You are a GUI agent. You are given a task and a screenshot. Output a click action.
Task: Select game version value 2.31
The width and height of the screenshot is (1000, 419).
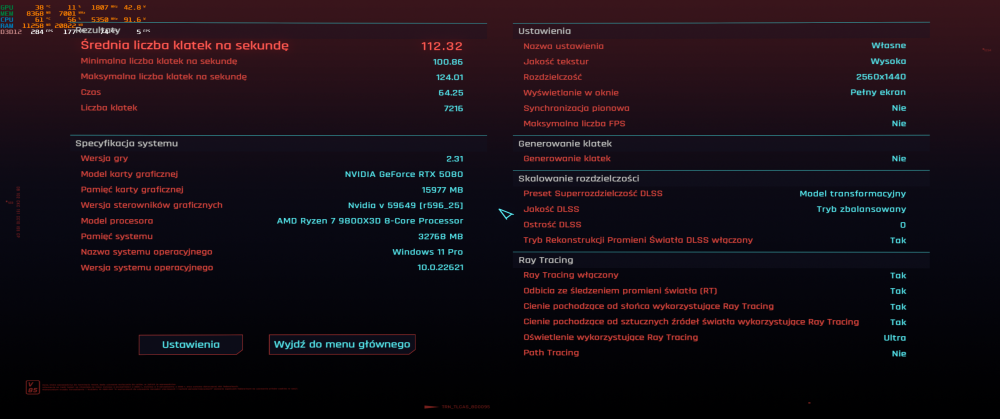tap(455, 159)
